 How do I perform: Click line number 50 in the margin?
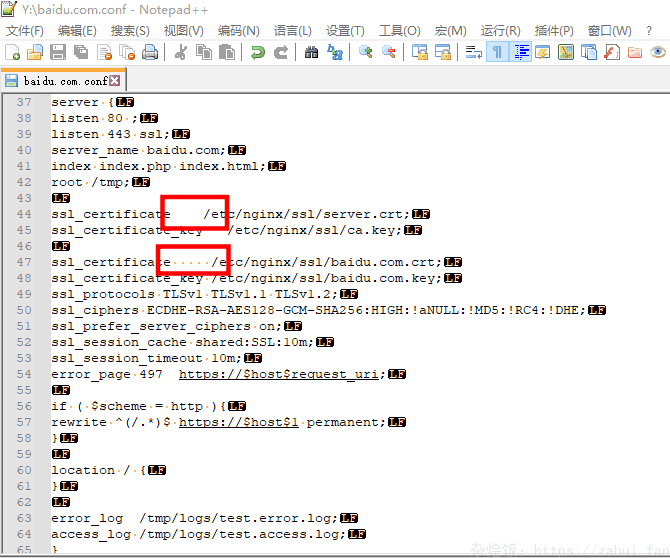click(x=24, y=310)
